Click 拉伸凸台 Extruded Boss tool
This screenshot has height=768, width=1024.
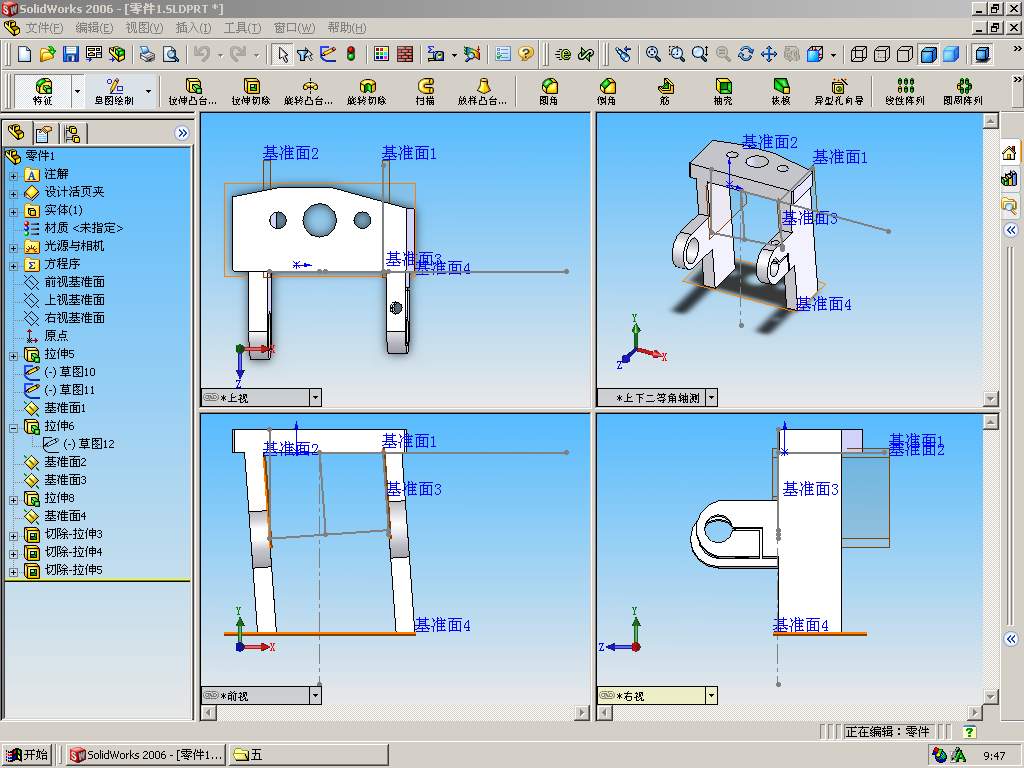[x=193, y=91]
